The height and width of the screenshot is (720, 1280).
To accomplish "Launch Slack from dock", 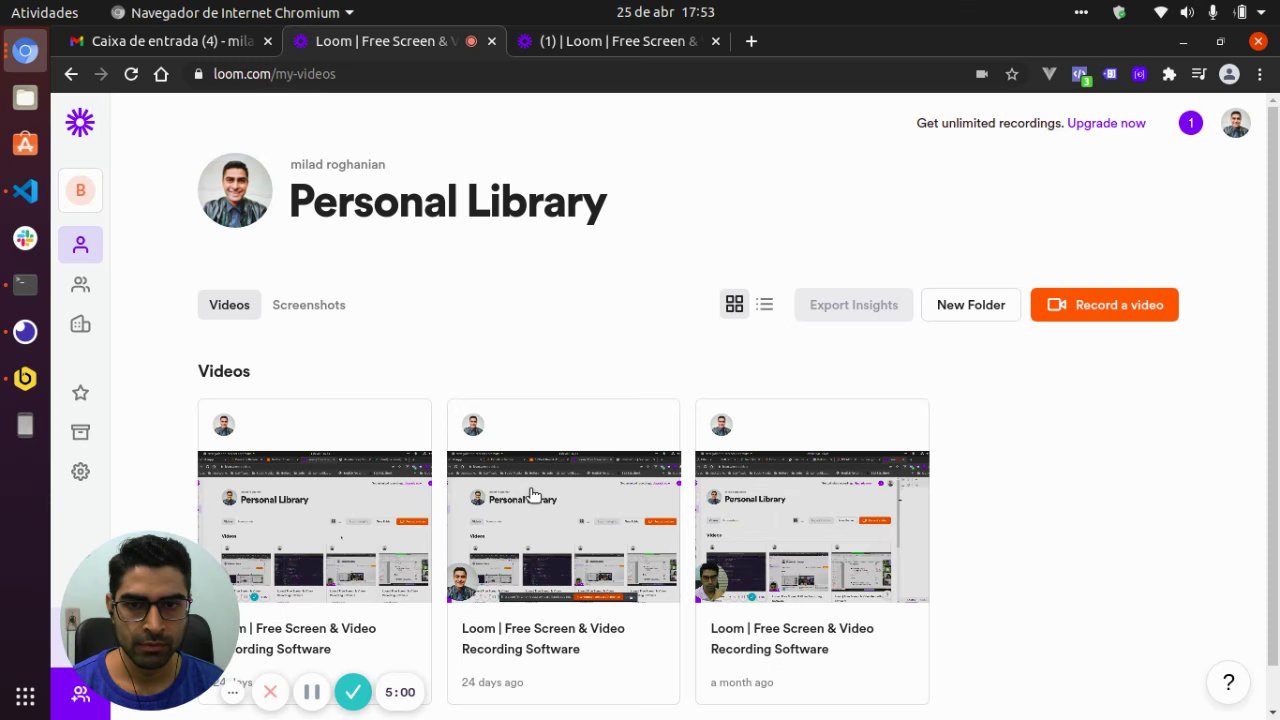I will click(x=25, y=238).
